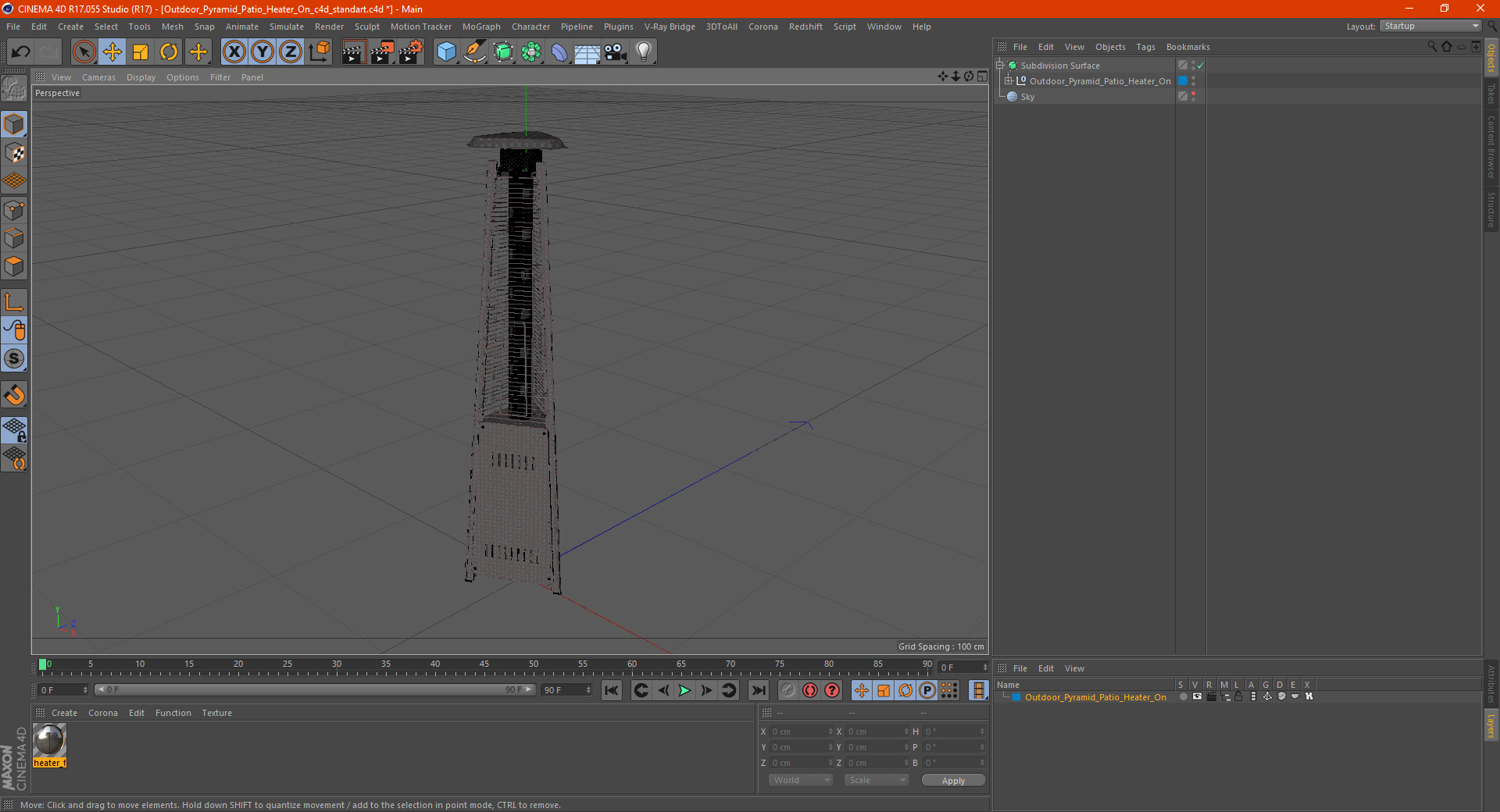This screenshot has width=1500, height=812.
Task: Open the Scale mode dropdown
Action: coord(877,780)
